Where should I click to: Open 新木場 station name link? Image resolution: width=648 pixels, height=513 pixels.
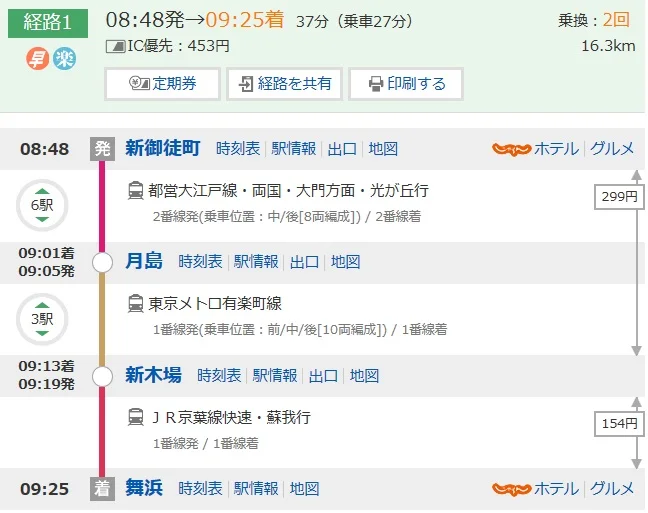click(153, 375)
